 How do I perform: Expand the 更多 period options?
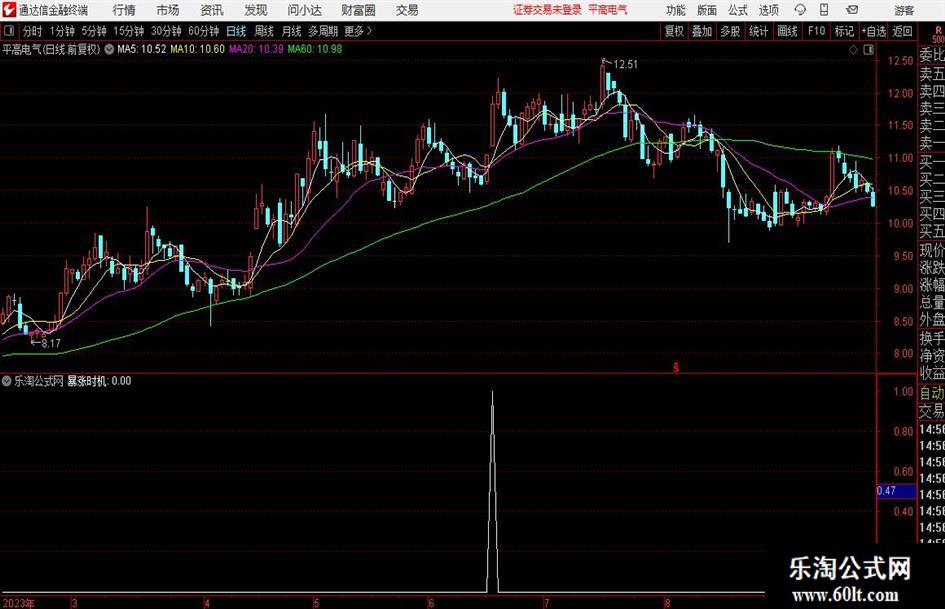coord(358,31)
